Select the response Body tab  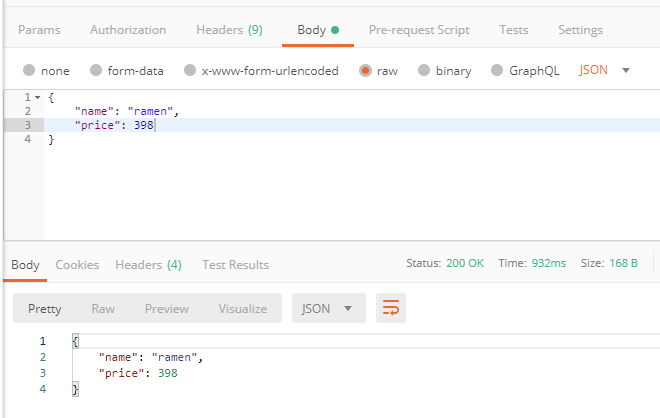(x=25, y=265)
